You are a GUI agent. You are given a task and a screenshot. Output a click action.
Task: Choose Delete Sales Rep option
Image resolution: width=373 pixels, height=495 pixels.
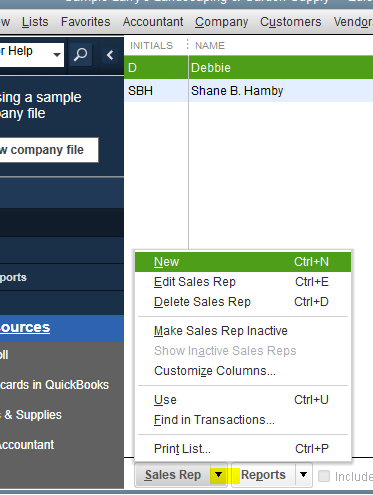pyautogui.click(x=243, y=302)
